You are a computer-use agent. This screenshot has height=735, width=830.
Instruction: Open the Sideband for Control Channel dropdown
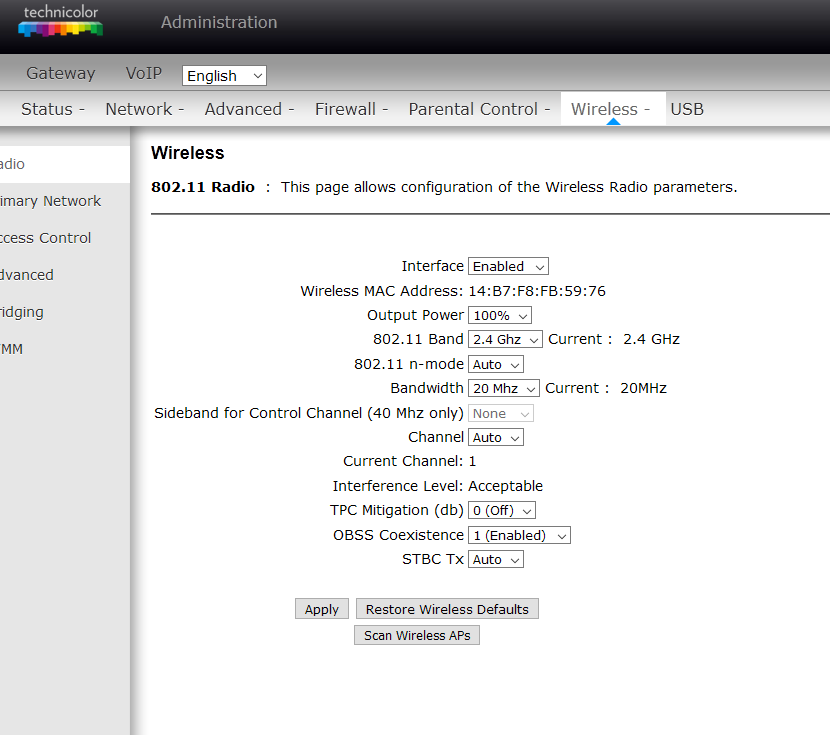pyautogui.click(x=501, y=413)
